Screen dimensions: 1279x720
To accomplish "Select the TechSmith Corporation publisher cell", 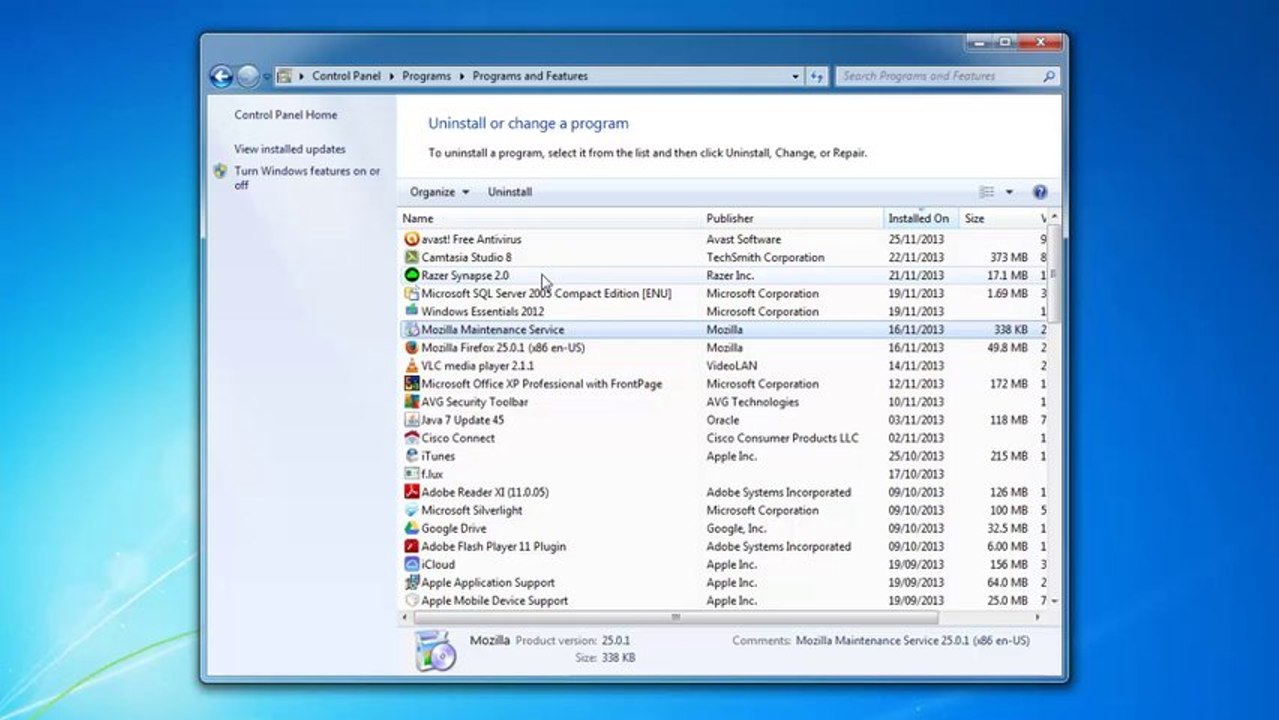I will tap(765, 257).
